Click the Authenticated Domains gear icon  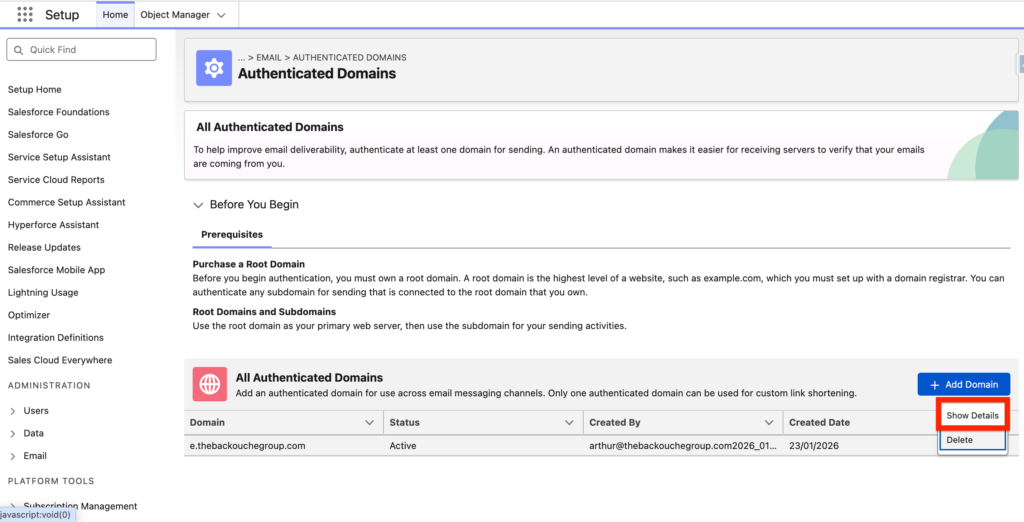[x=212, y=67]
